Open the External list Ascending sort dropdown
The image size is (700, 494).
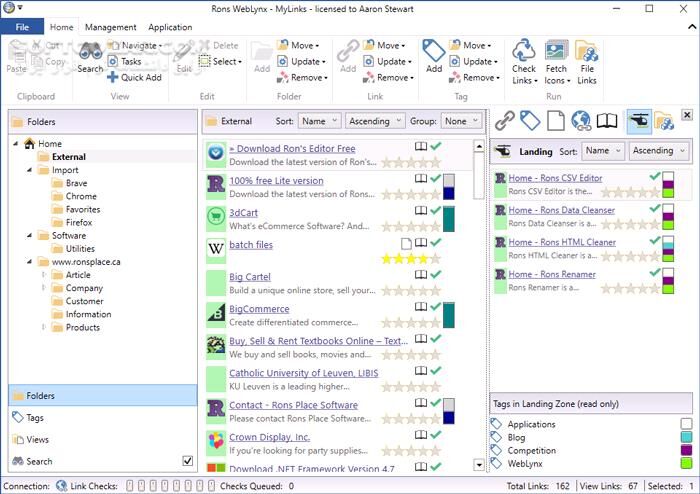[x=375, y=121]
